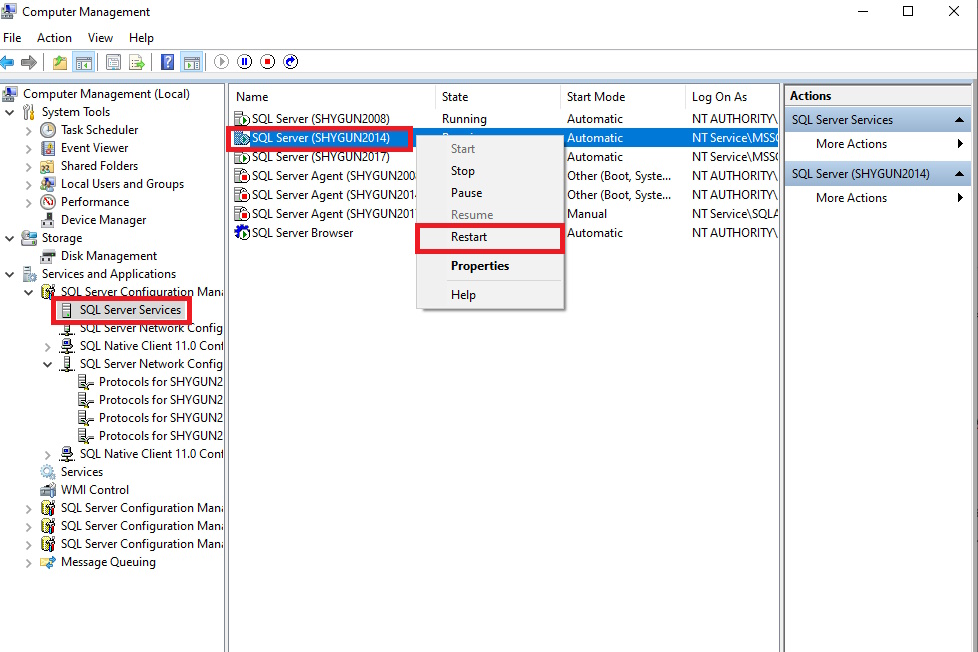Select the Disk Management icon in tree
This screenshot has height=652, width=978.
tap(47, 256)
